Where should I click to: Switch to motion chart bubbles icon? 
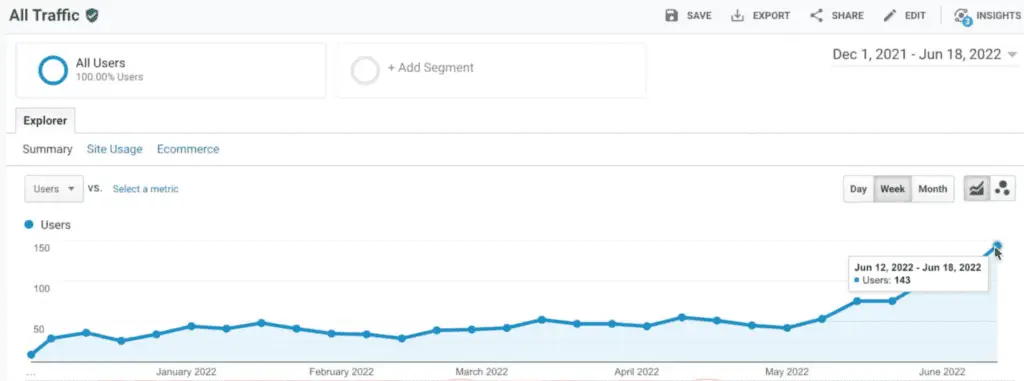pos(1002,189)
